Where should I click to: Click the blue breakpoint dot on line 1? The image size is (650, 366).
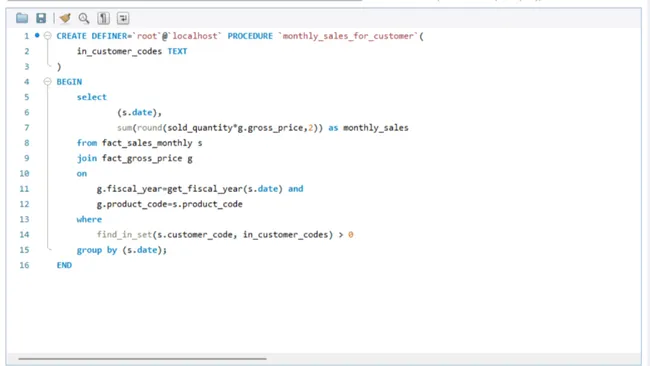[x=37, y=36]
